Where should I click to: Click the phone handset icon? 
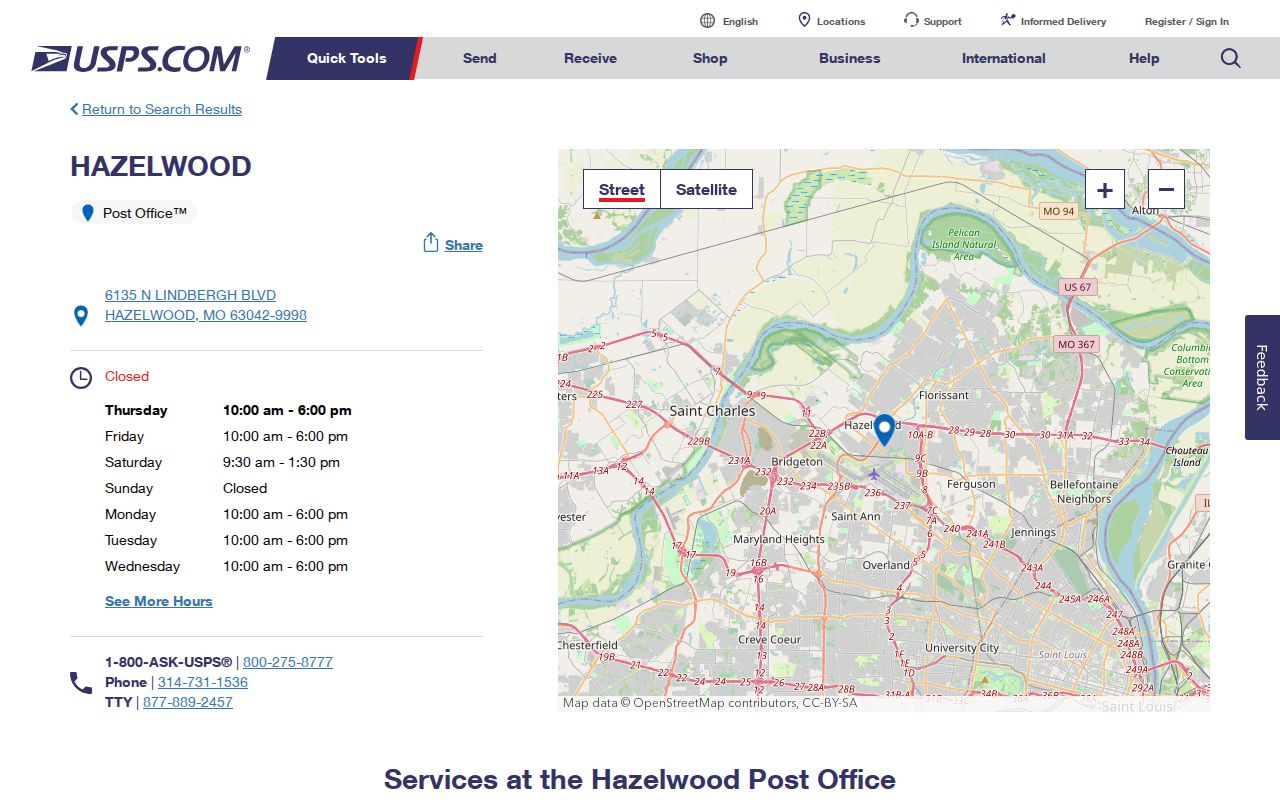81,683
